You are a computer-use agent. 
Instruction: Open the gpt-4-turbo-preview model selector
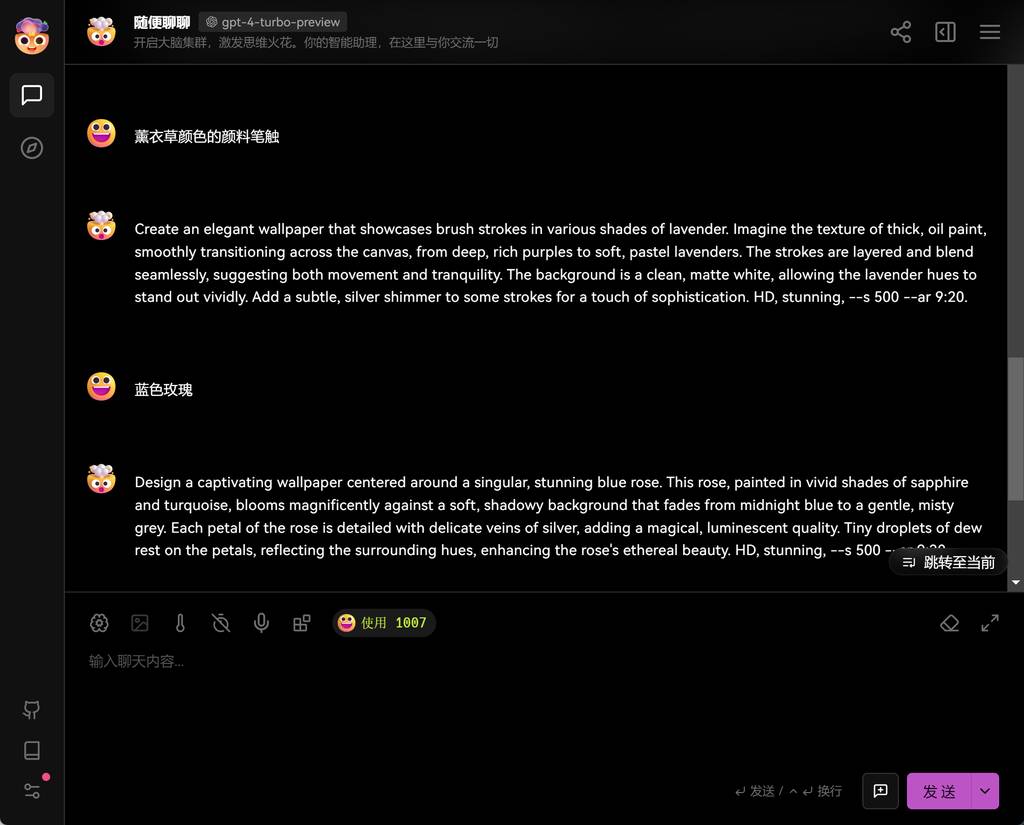point(273,22)
